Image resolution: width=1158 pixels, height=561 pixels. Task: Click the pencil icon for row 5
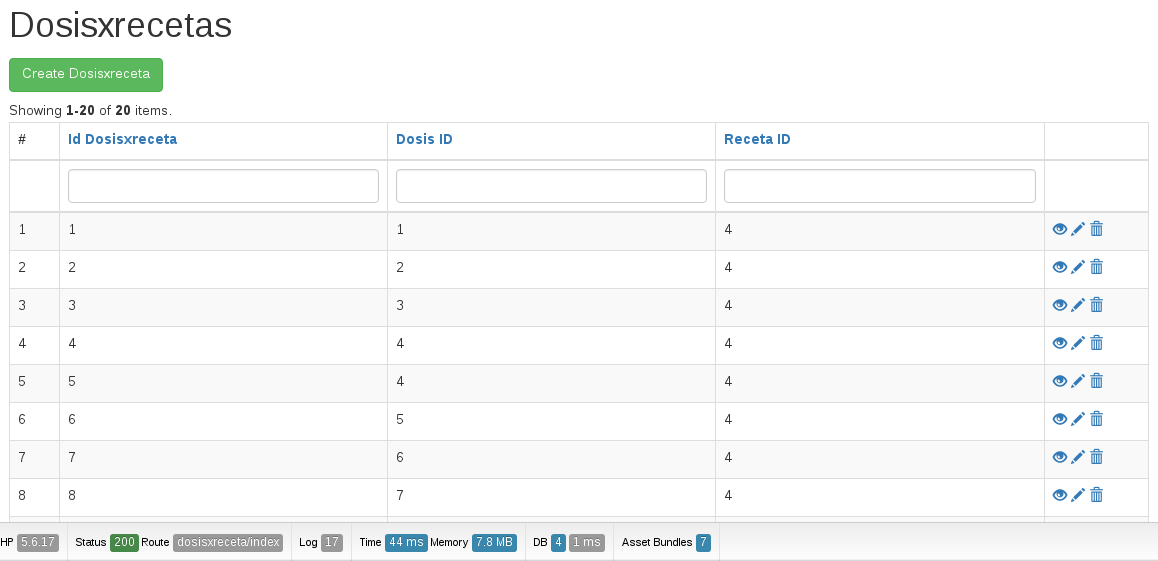pyautogui.click(x=1078, y=381)
